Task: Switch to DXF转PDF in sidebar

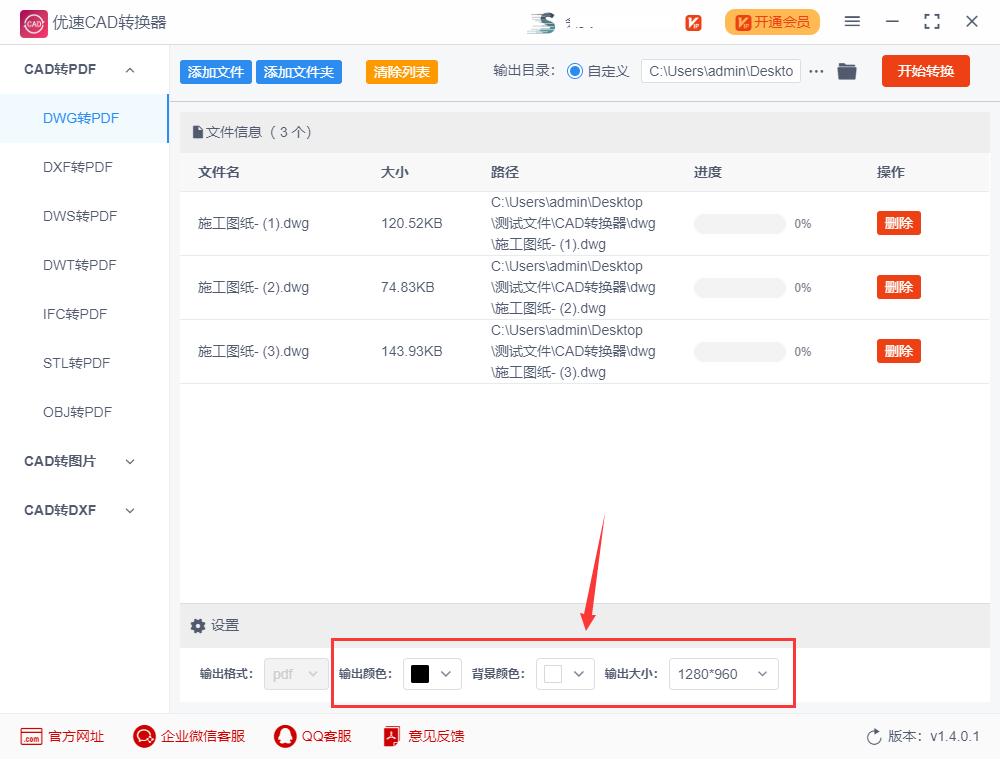Action: [78, 167]
